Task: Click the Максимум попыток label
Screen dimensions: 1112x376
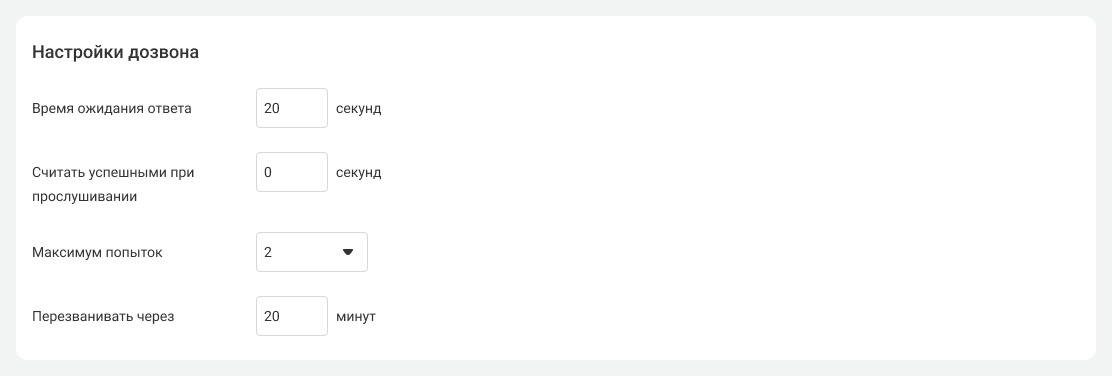Action: 97,252
